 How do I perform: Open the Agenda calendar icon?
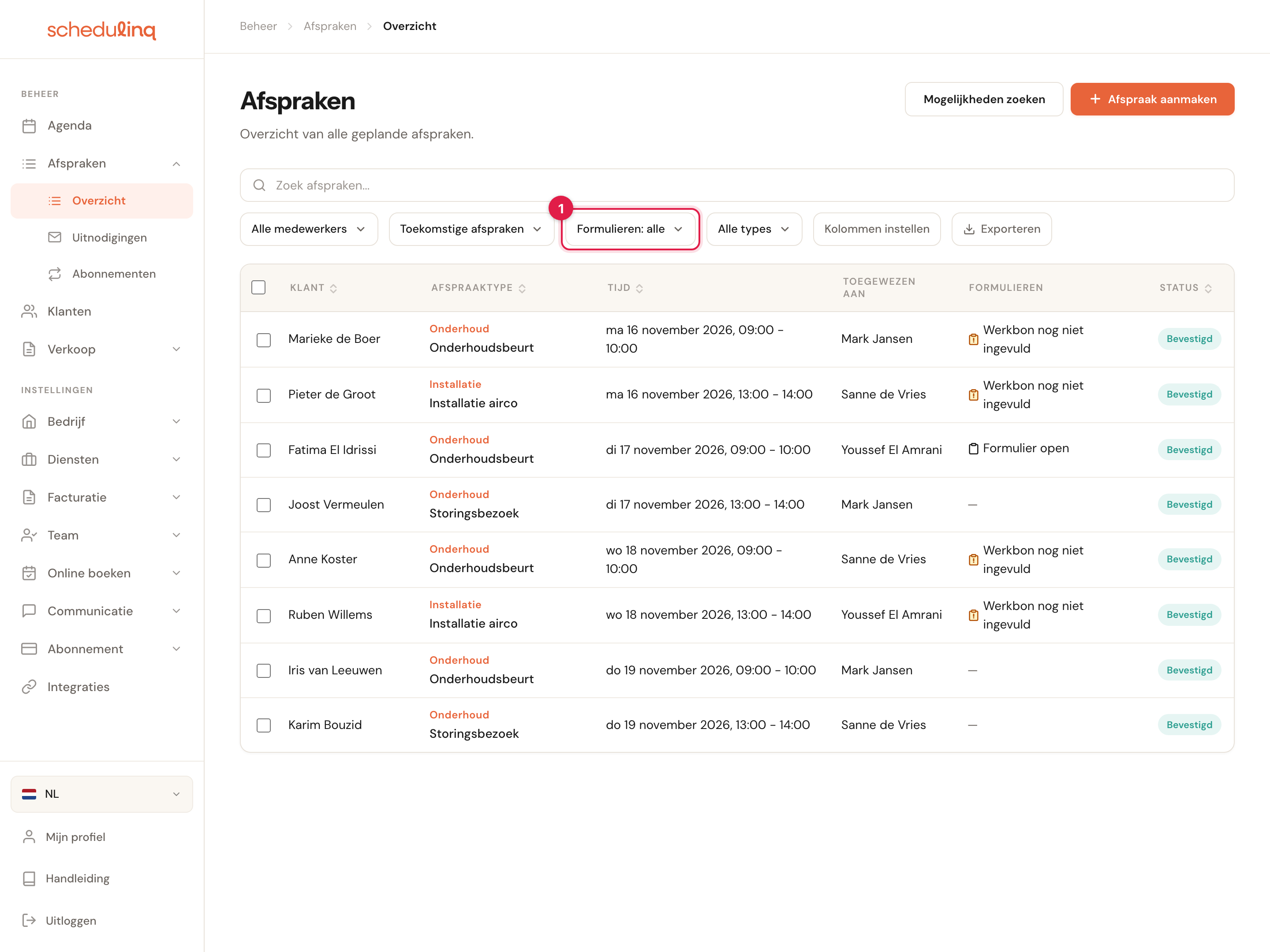click(x=29, y=126)
